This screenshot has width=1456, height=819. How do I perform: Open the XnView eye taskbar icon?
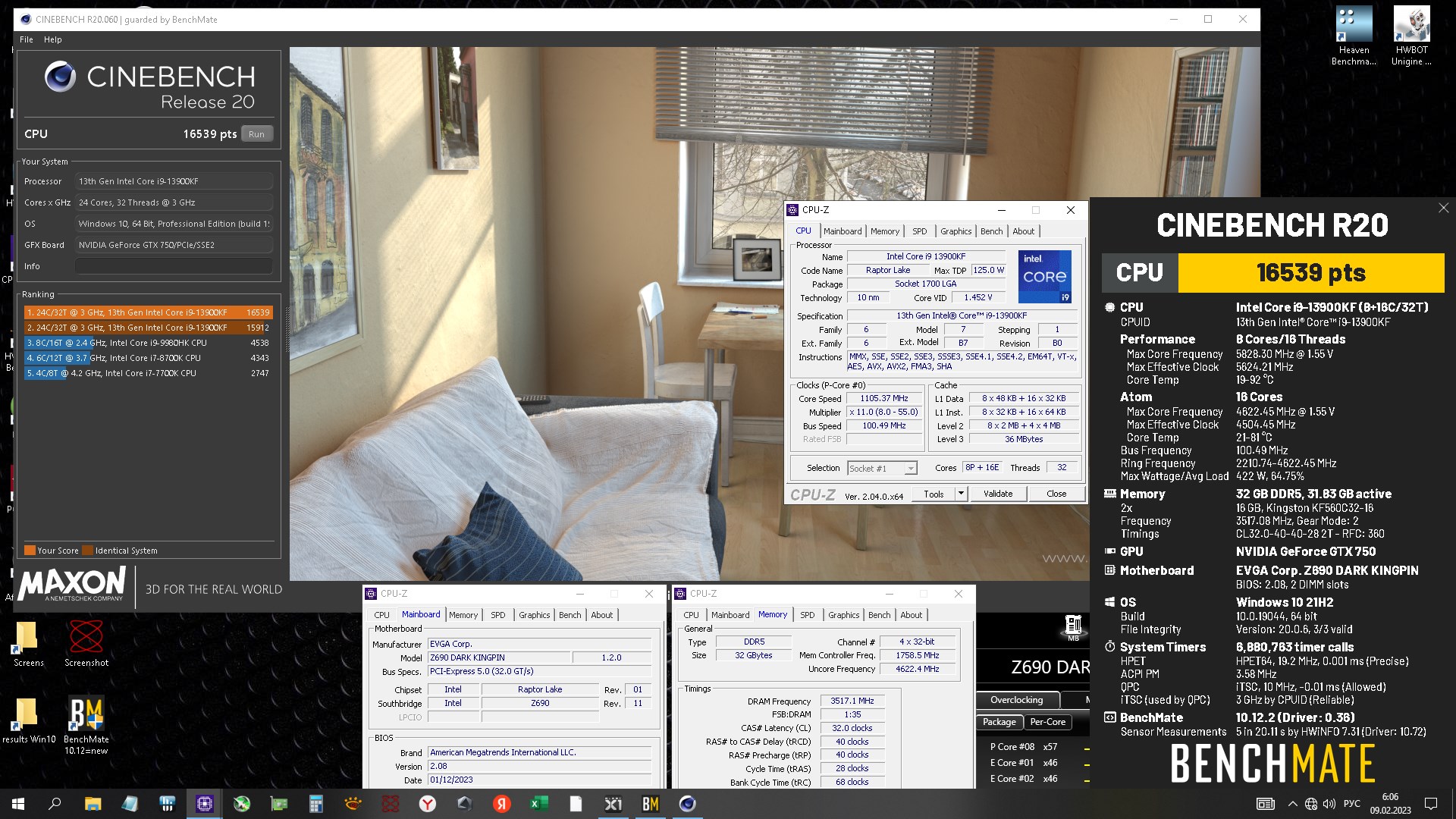tap(353, 804)
